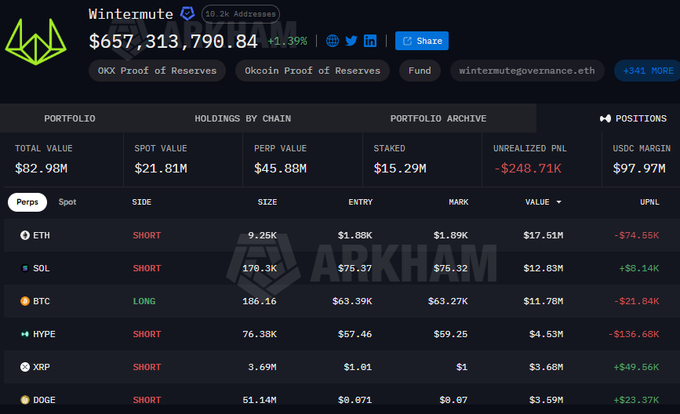Click HYPE UPNL -$136.68K
Screen dimensions: 680x414
pos(634,334)
